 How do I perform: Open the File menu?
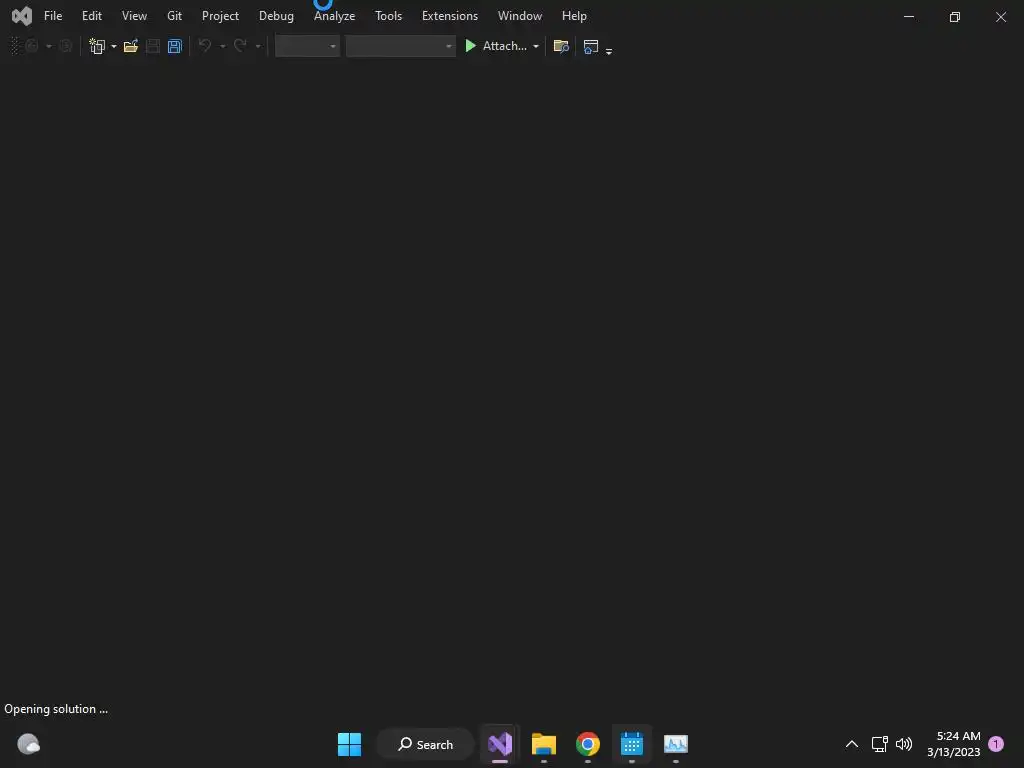pyautogui.click(x=53, y=16)
